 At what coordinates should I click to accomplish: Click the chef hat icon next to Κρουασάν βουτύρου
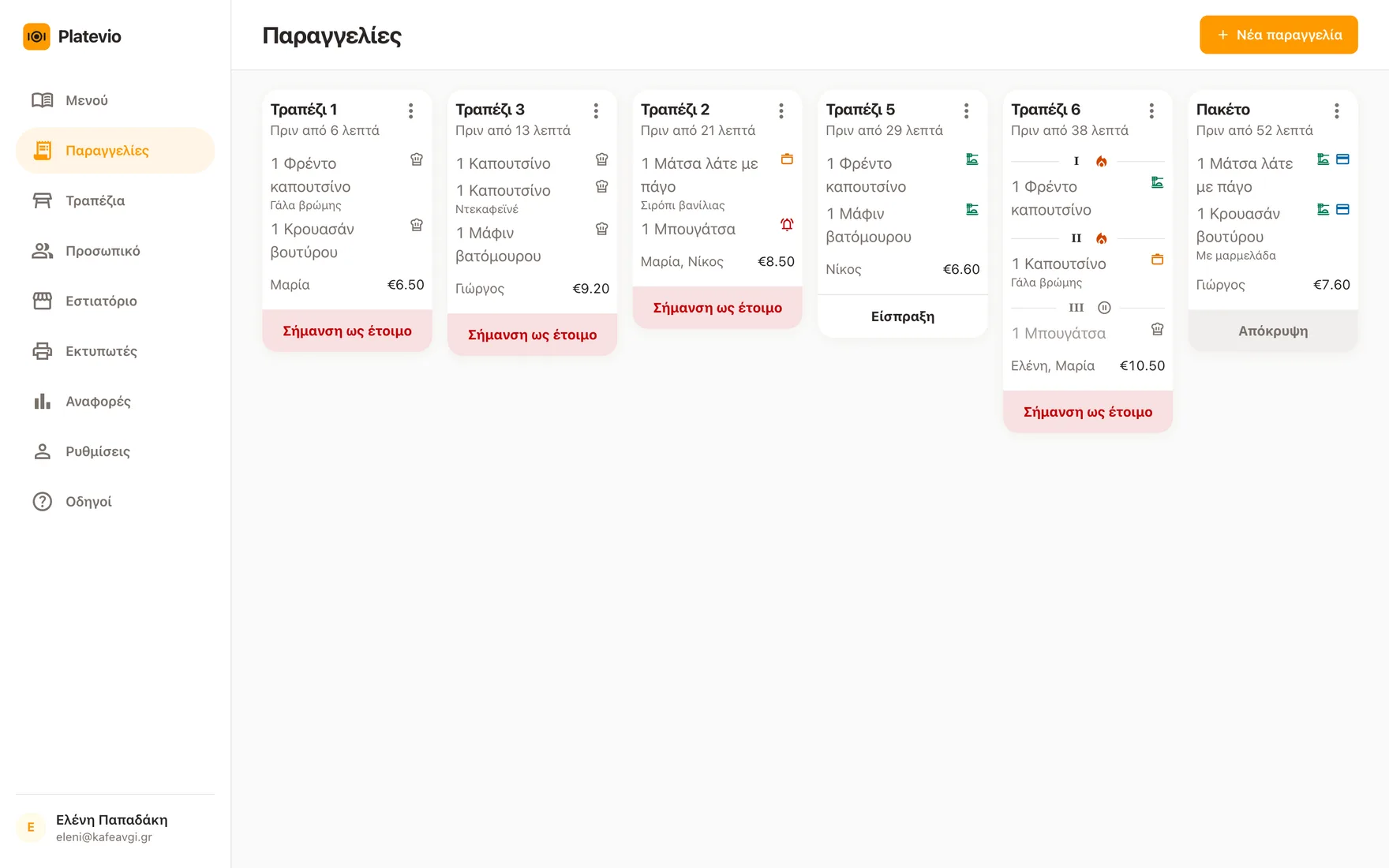(417, 225)
